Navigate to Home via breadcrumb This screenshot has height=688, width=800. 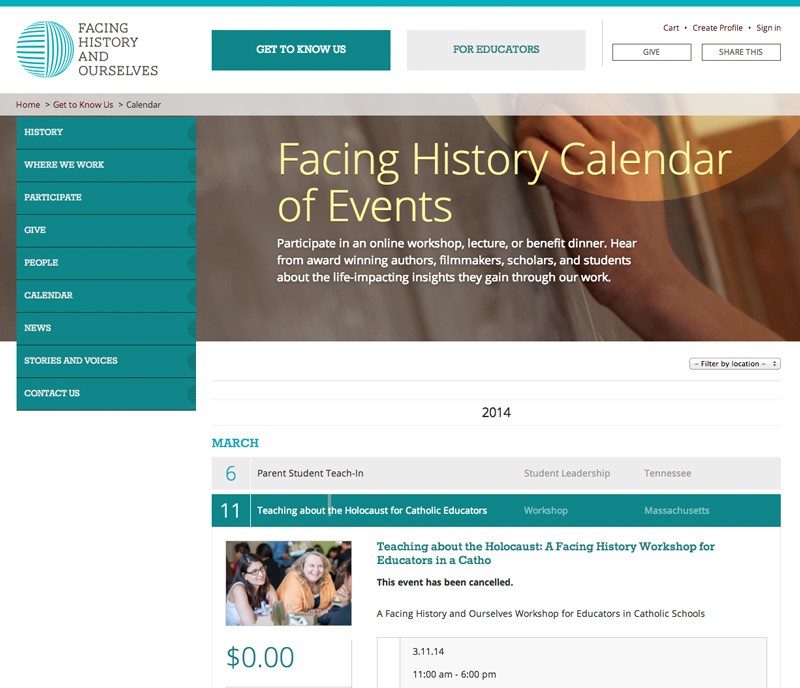27,103
